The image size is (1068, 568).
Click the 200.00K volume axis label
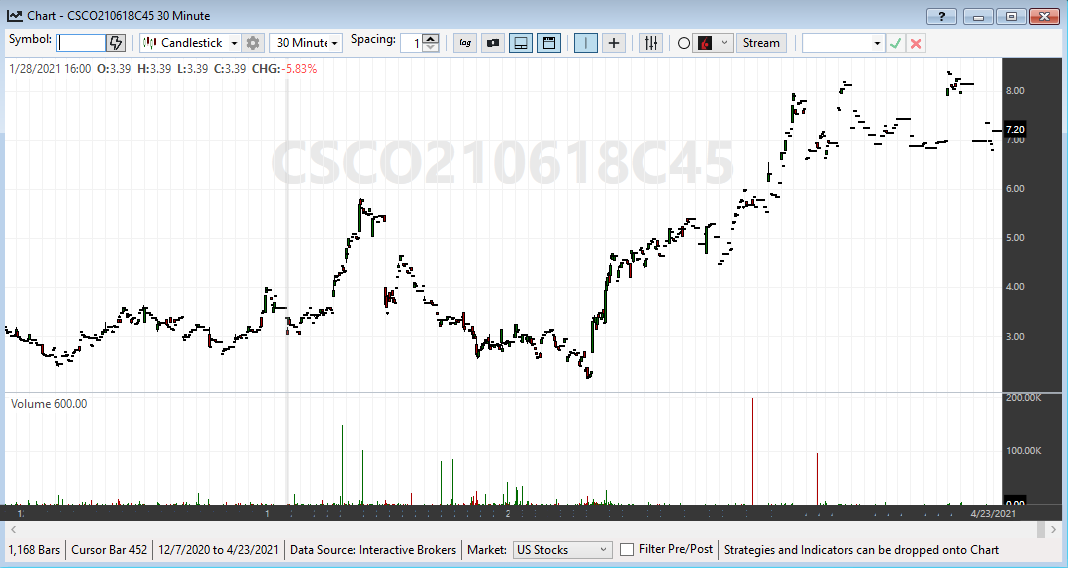[x=1024, y=397]
